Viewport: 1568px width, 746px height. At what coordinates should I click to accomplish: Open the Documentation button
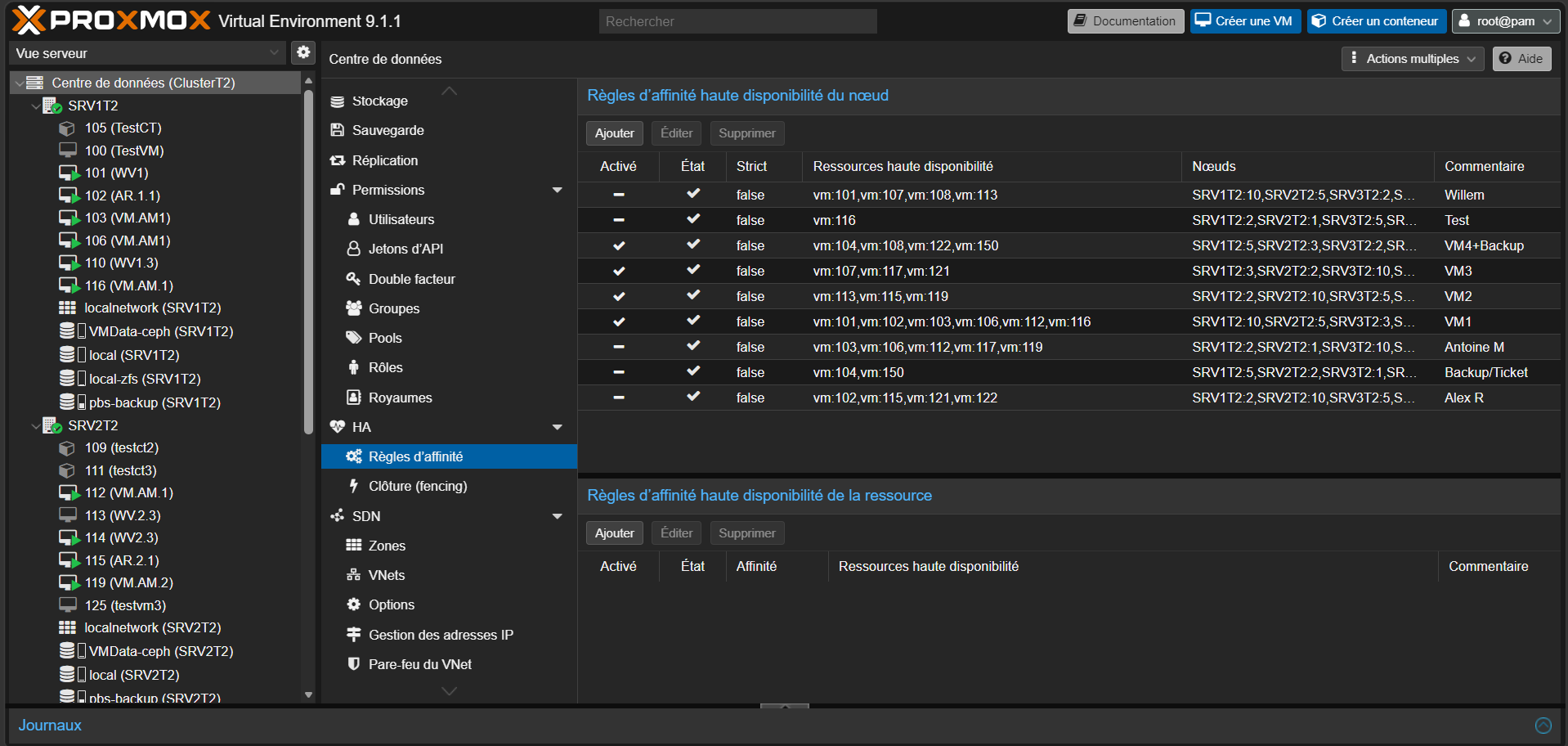[1125, 21]
